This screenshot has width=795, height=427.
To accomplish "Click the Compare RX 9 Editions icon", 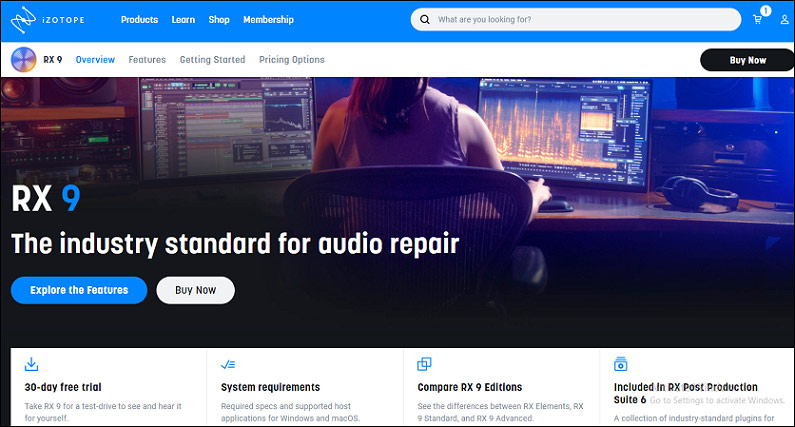I will click(424, 364).
